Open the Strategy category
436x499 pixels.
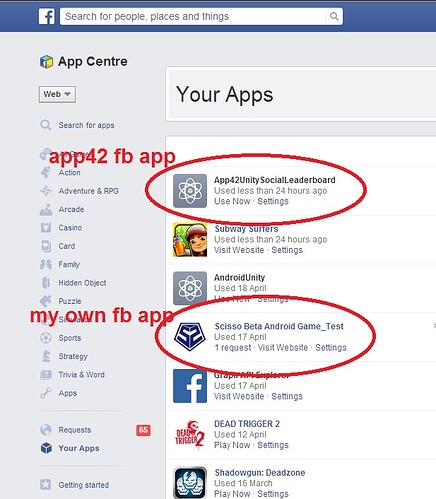click(x=73, y=356)
